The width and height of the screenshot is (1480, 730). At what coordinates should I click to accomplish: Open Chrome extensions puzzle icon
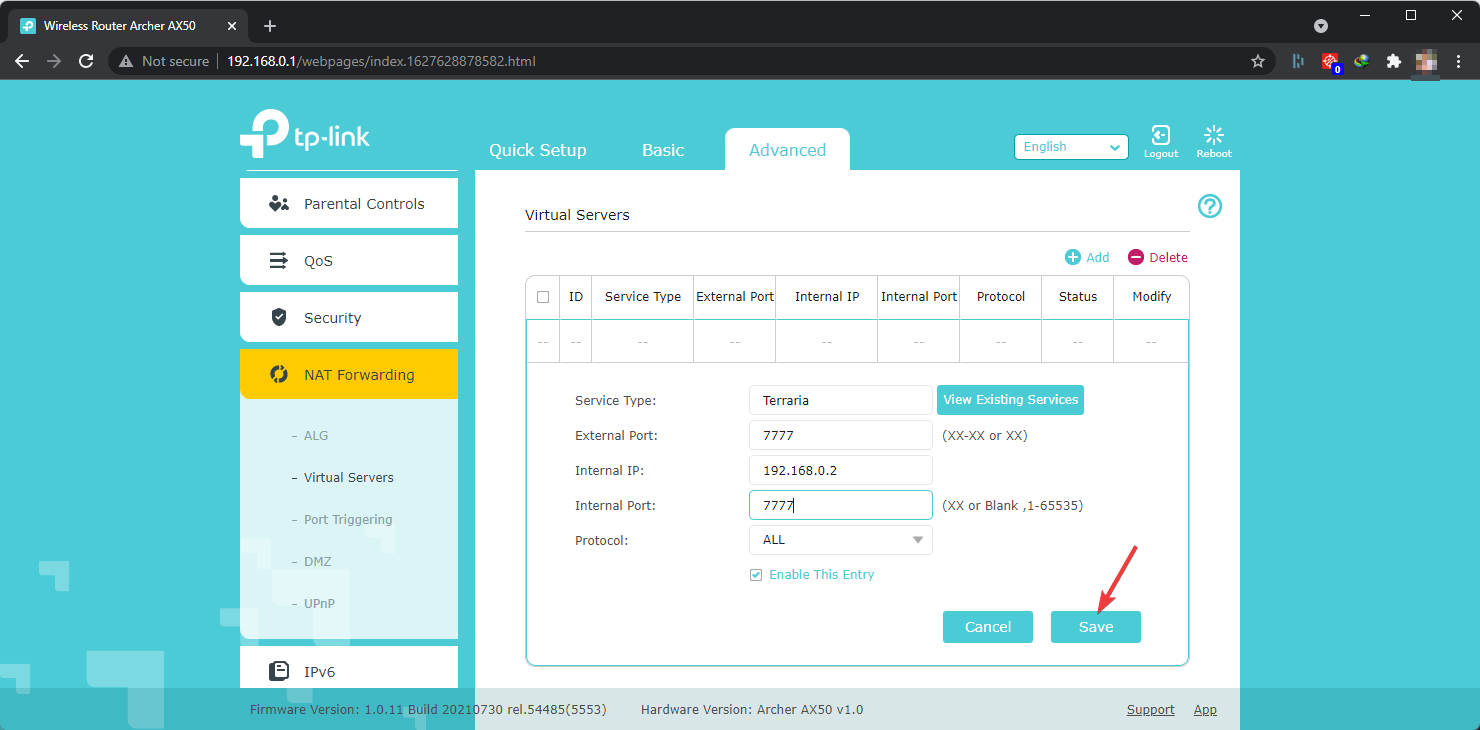(x=1393, y=61)
